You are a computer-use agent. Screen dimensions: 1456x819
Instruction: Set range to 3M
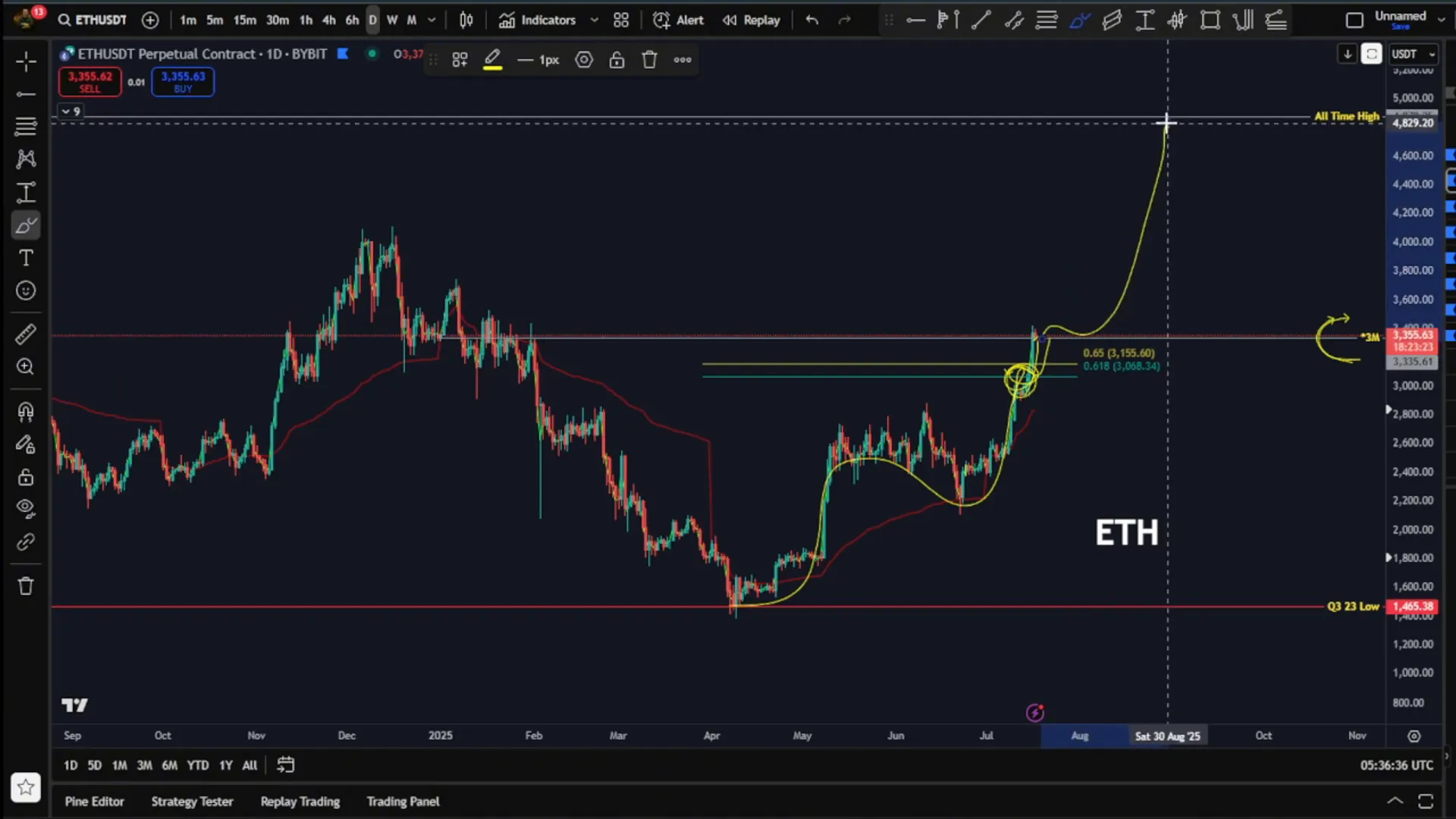pos(144,765)
